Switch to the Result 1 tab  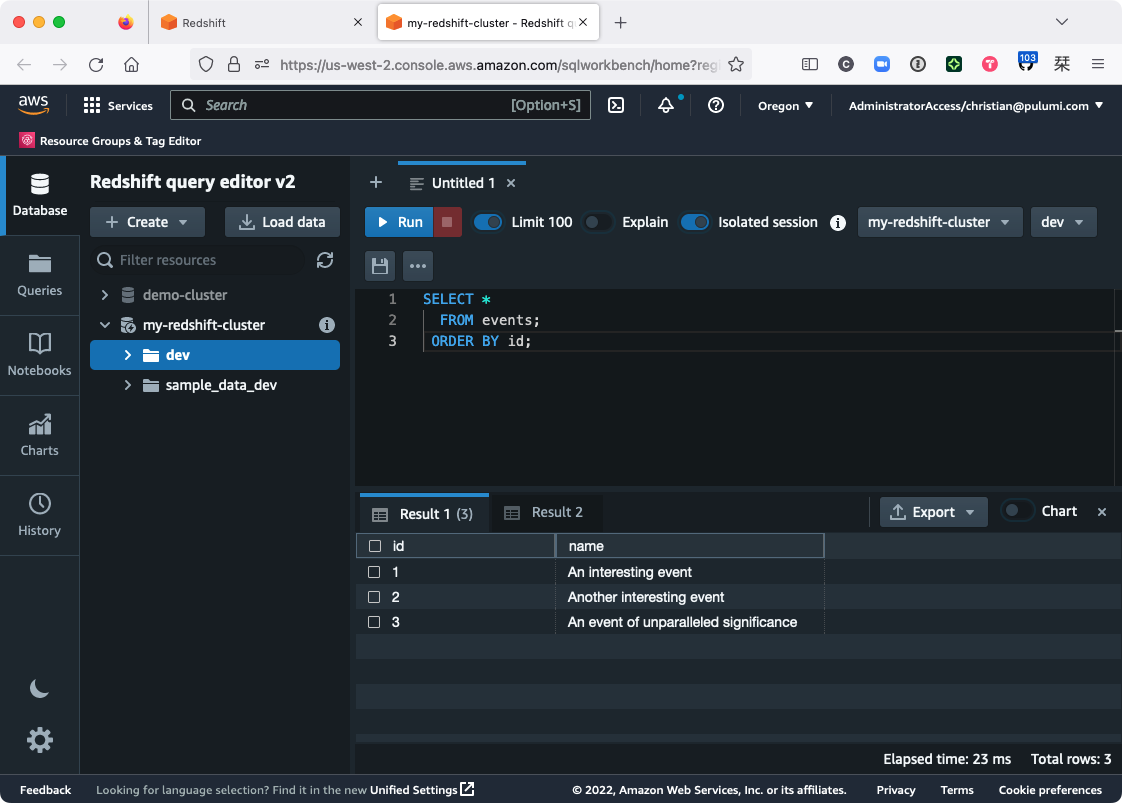(x=424, y=513)
